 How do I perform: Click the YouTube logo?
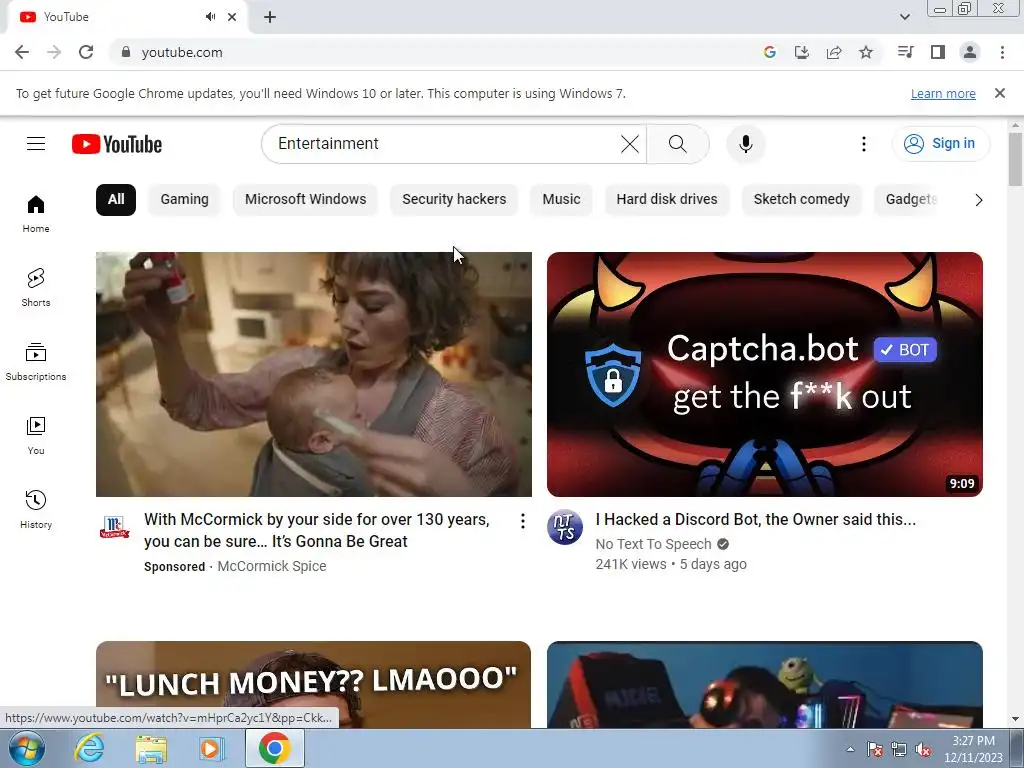coord(117,144)
